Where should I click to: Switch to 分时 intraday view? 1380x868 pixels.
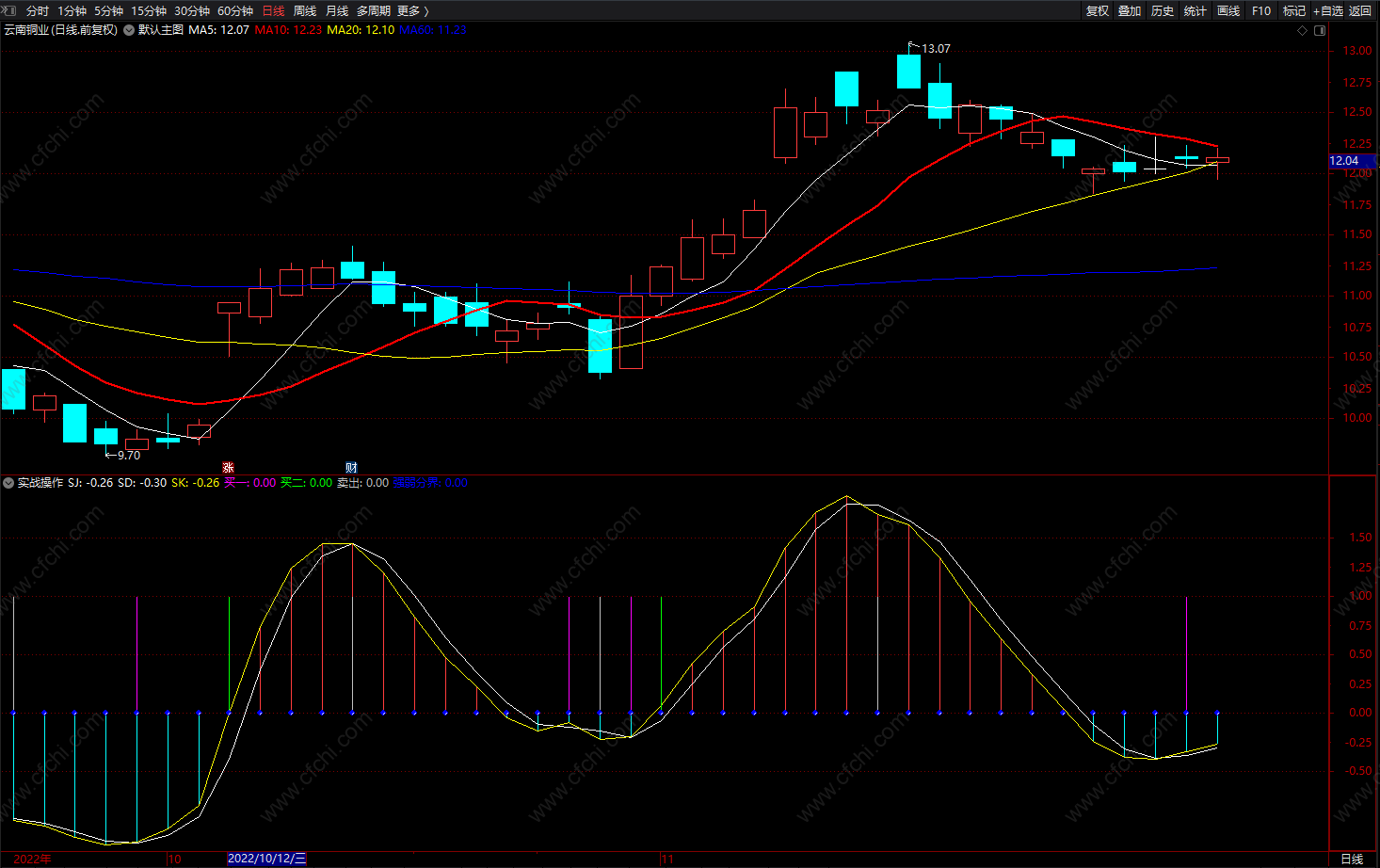(38, 11)
